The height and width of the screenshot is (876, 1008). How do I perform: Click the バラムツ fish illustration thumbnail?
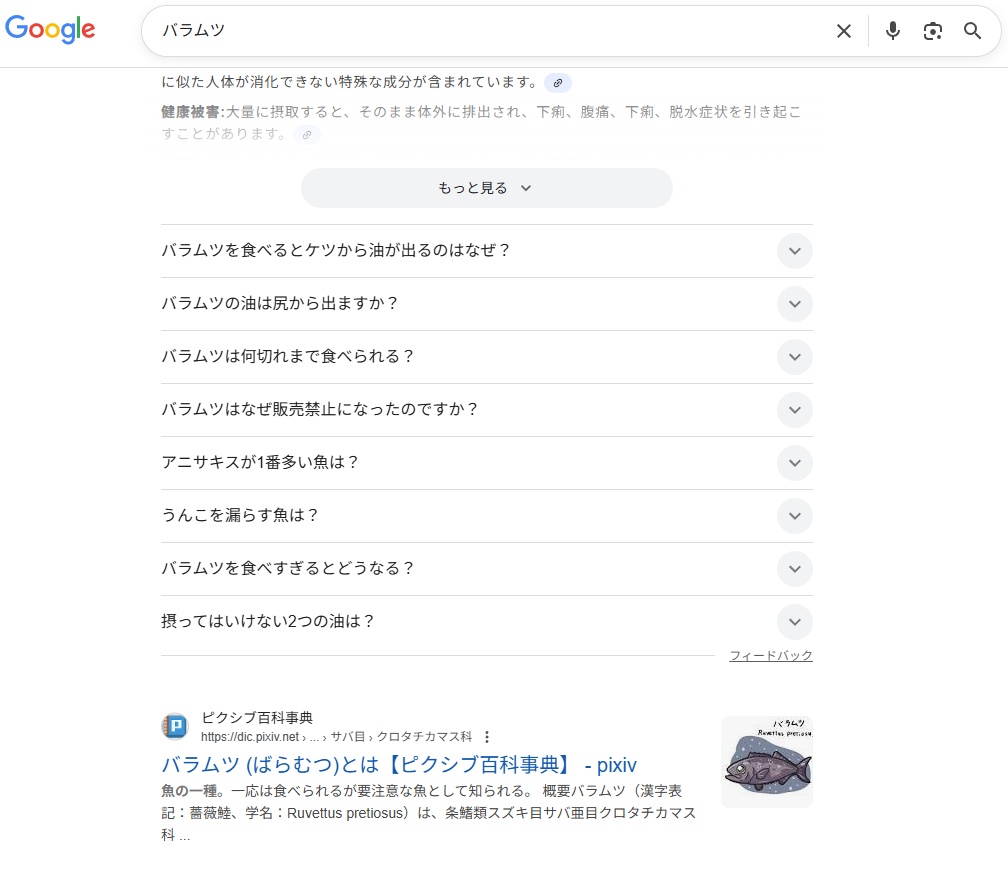(x=766, y=762)
